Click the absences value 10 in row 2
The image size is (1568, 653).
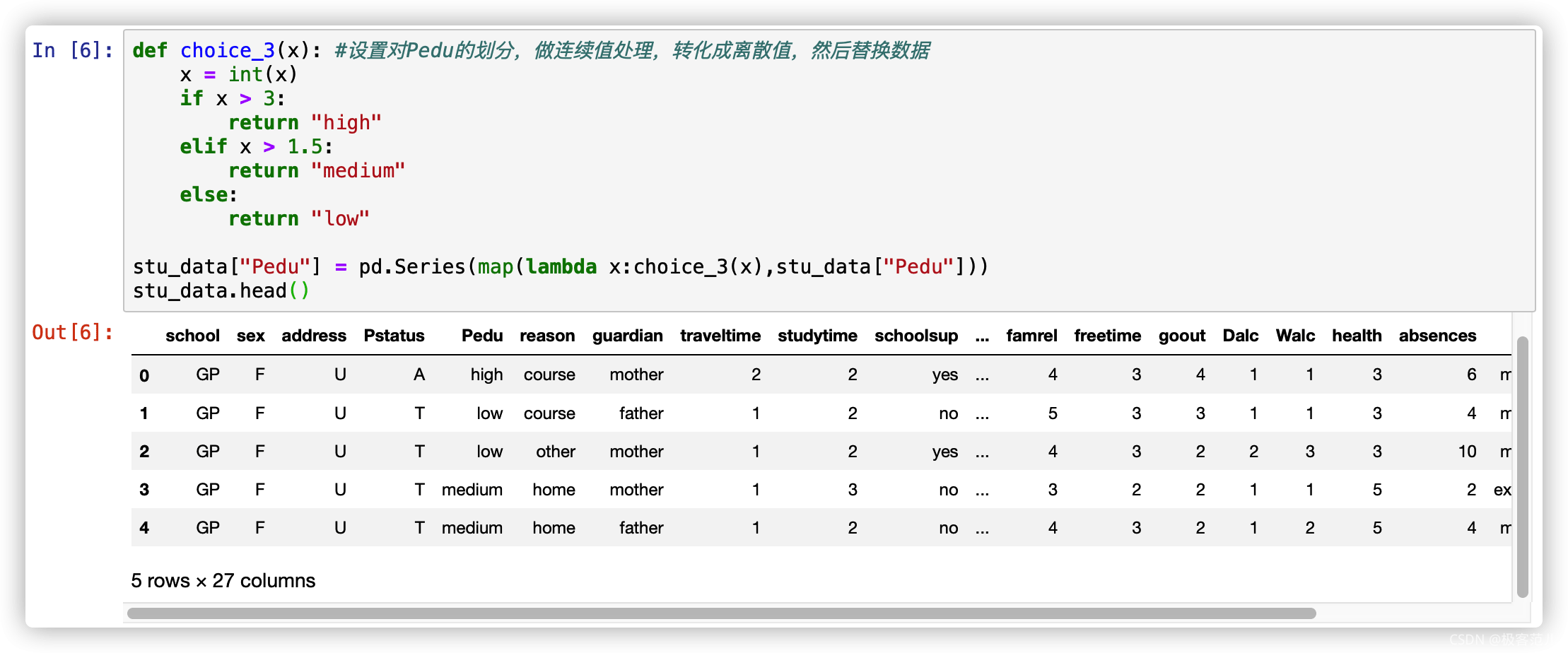(1467, 452)
